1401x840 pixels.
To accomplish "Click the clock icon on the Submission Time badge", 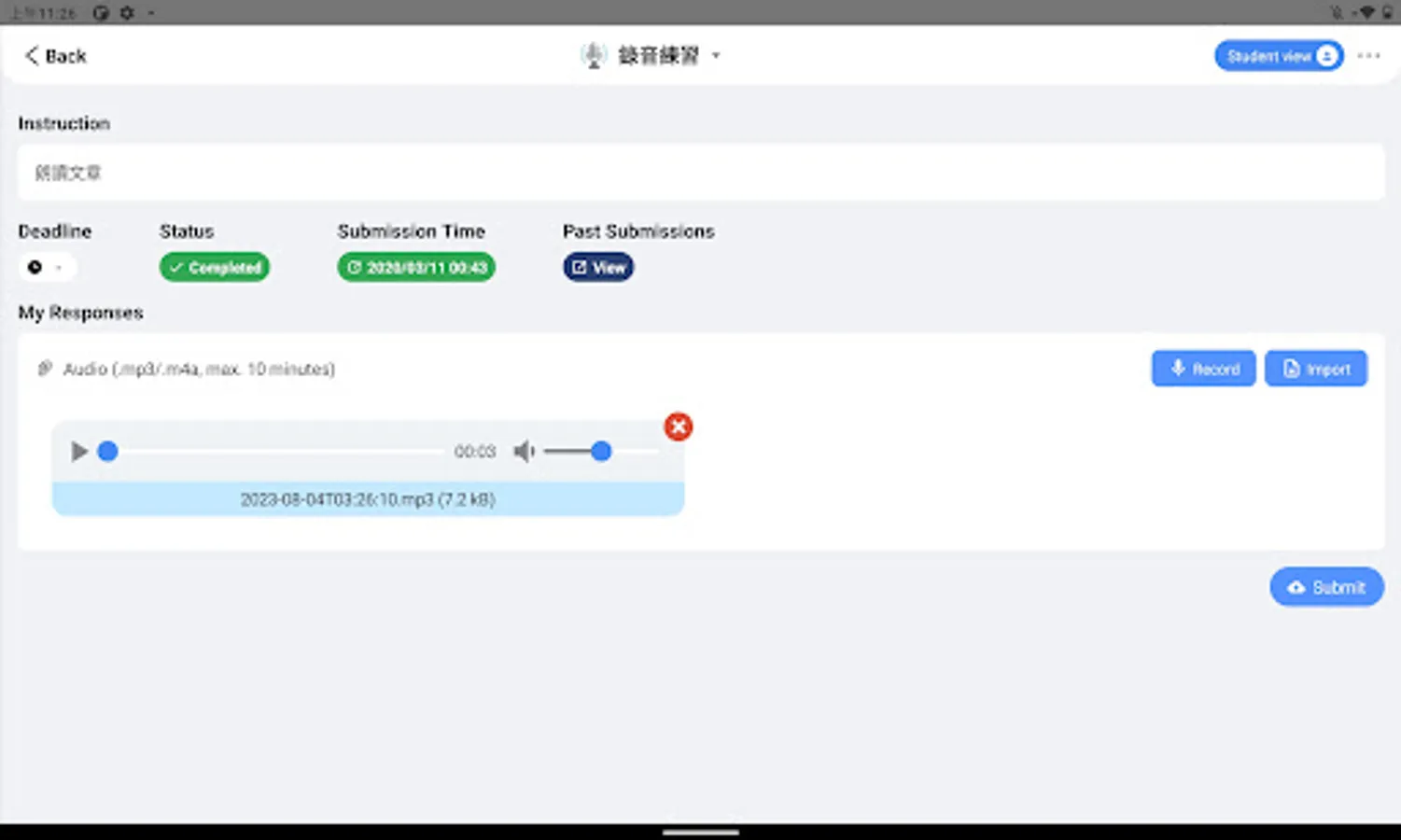I will click(354, 267).
